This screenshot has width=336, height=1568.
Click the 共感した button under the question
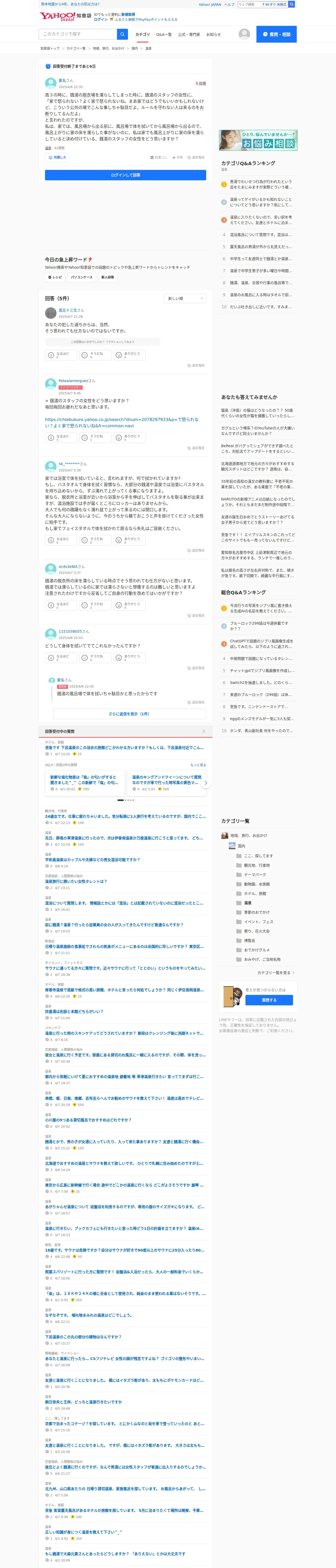point(57,157)
